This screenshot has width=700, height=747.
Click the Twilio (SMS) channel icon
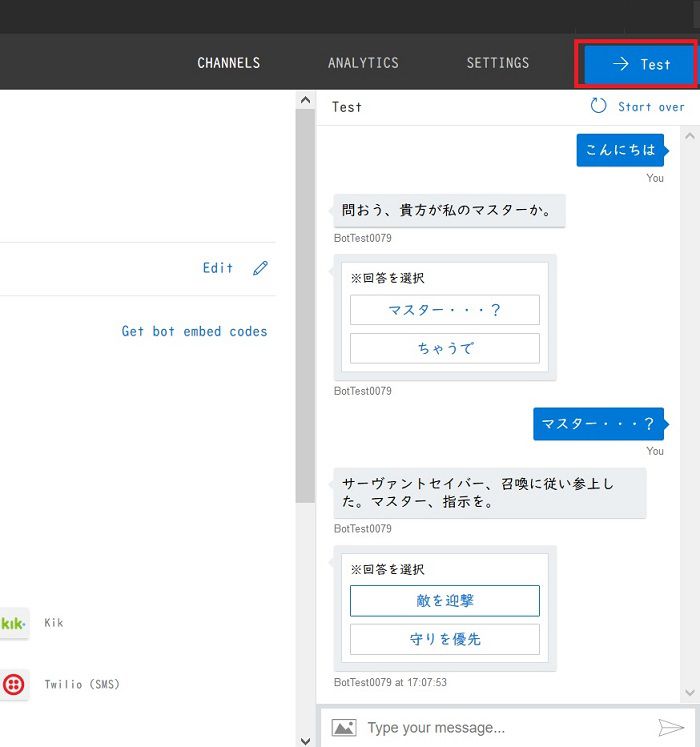pos(13,685)
